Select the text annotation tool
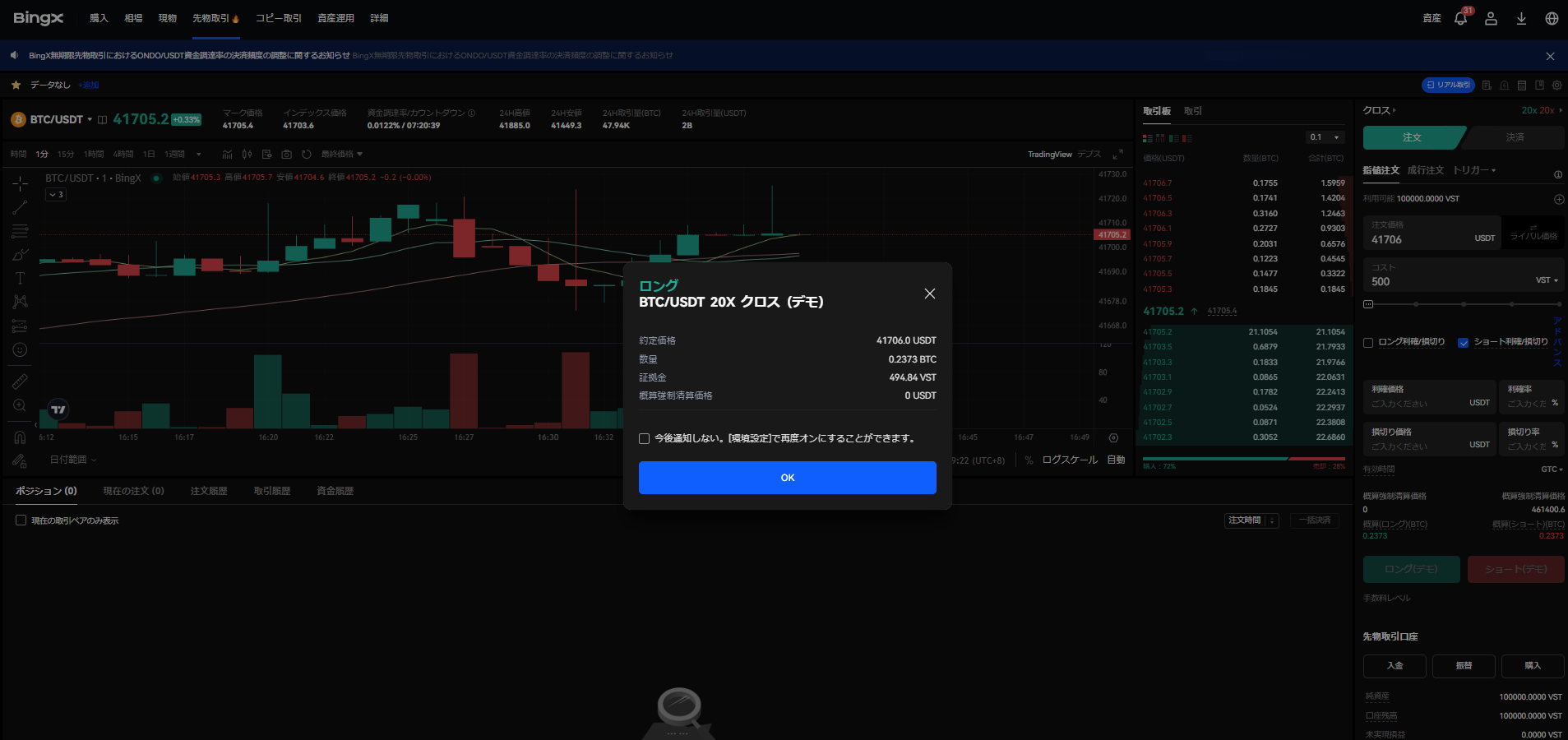Screen dimensions: 1568x740 (20, 278)
